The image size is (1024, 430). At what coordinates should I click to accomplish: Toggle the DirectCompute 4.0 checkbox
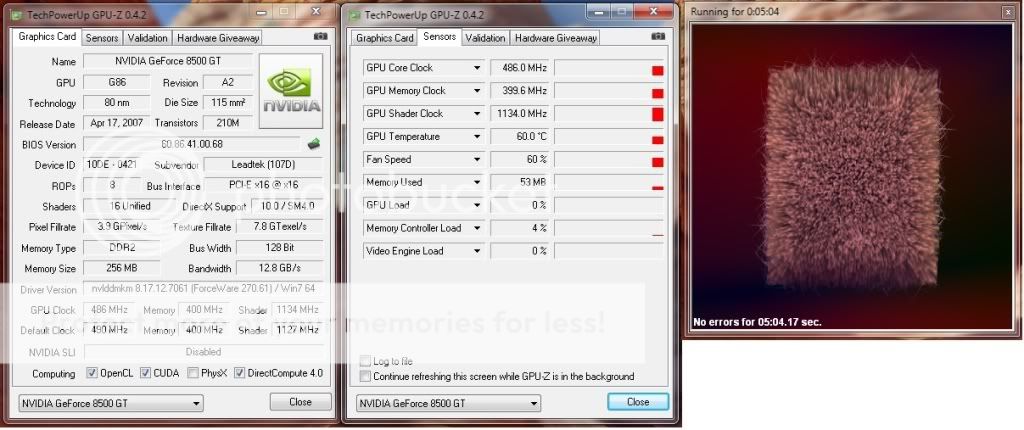(240, 373)
